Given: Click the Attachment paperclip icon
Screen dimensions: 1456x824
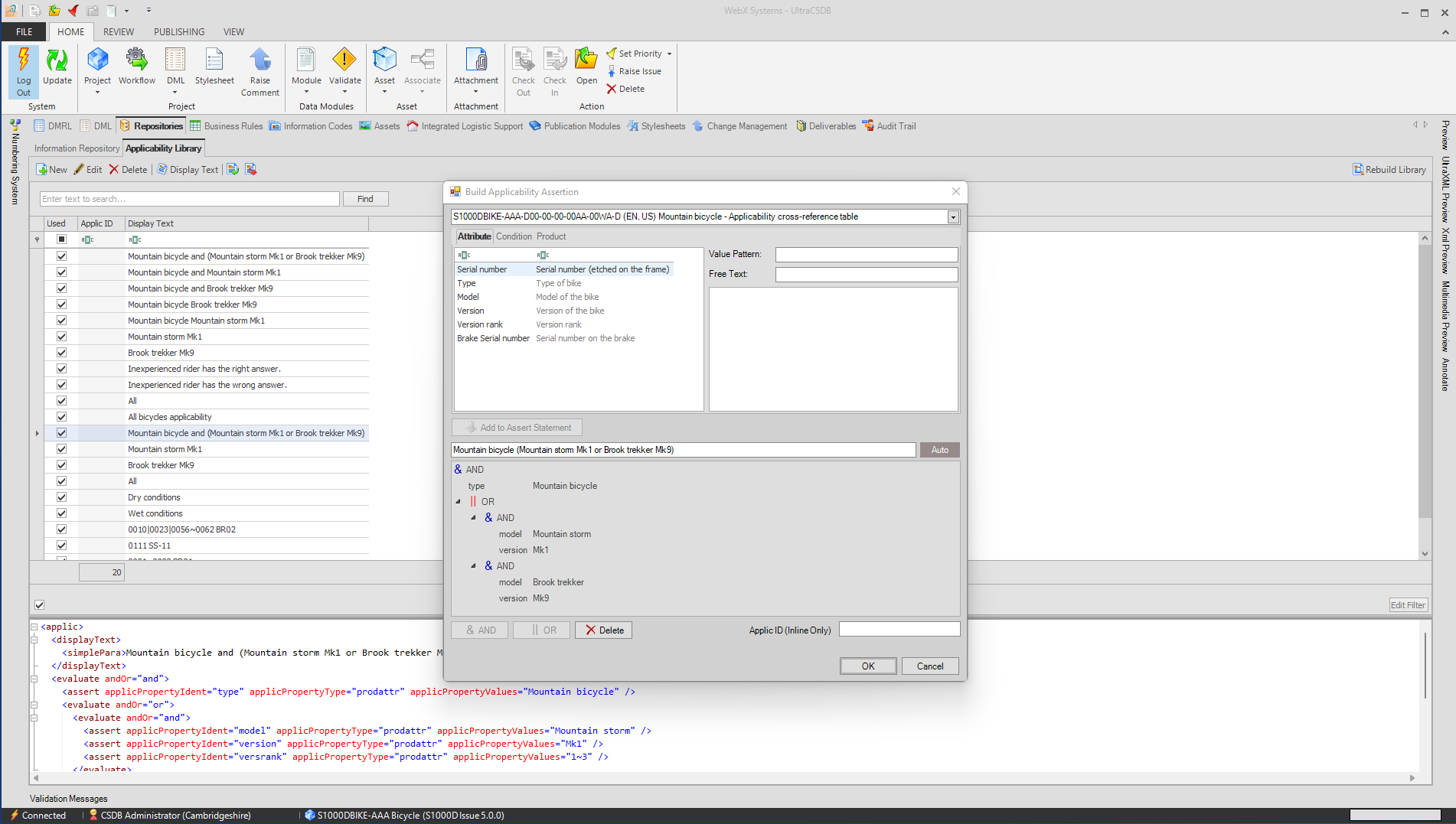Looking at the screenshot, I should pos(476,60).
